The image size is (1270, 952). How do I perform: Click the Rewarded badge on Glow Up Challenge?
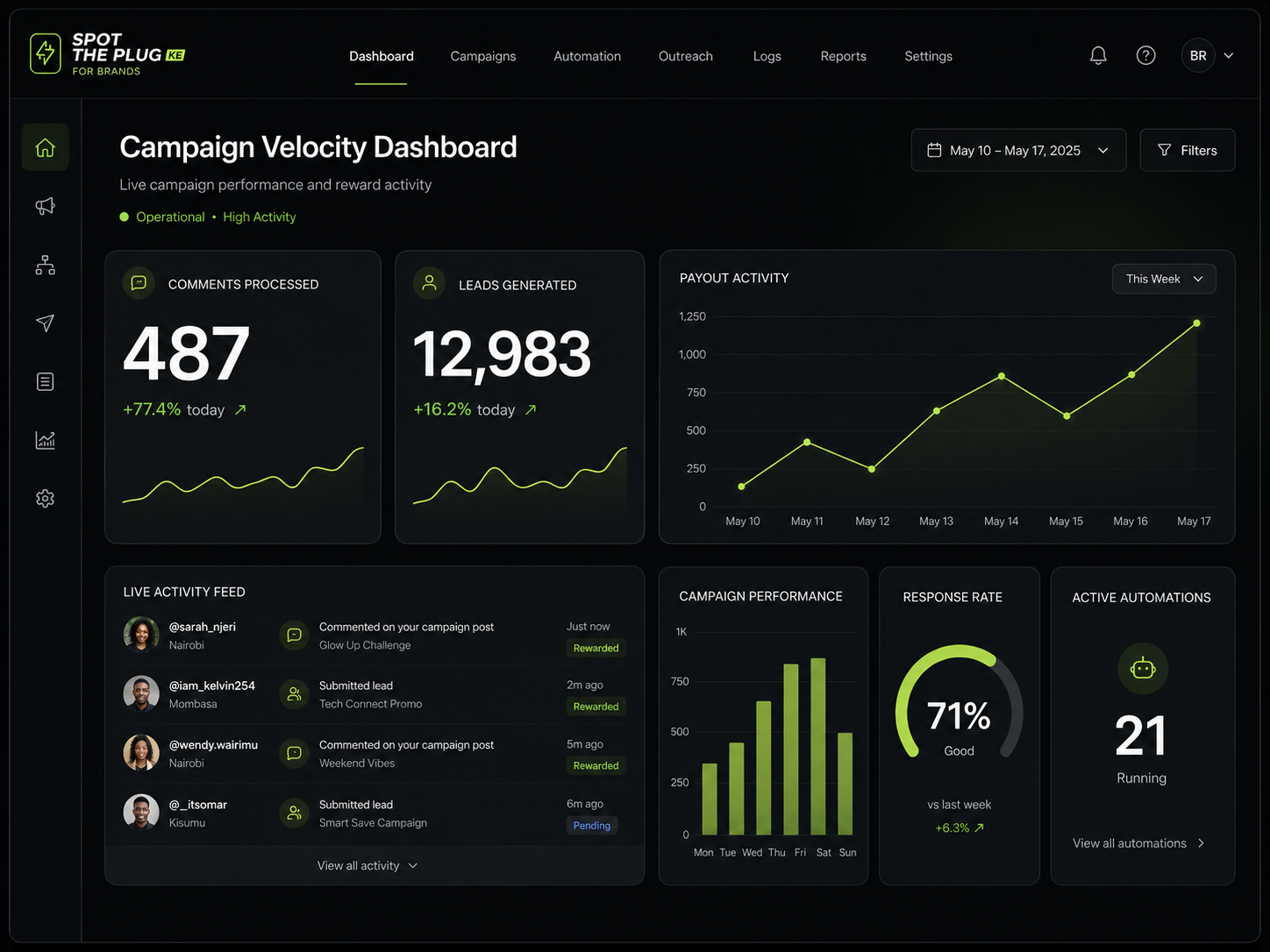pyautogui.click(x=596, y=649)
